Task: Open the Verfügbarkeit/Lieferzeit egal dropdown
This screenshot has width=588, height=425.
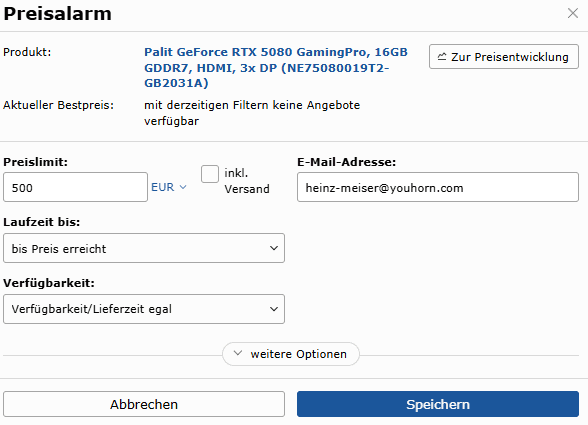Action: 144,309
